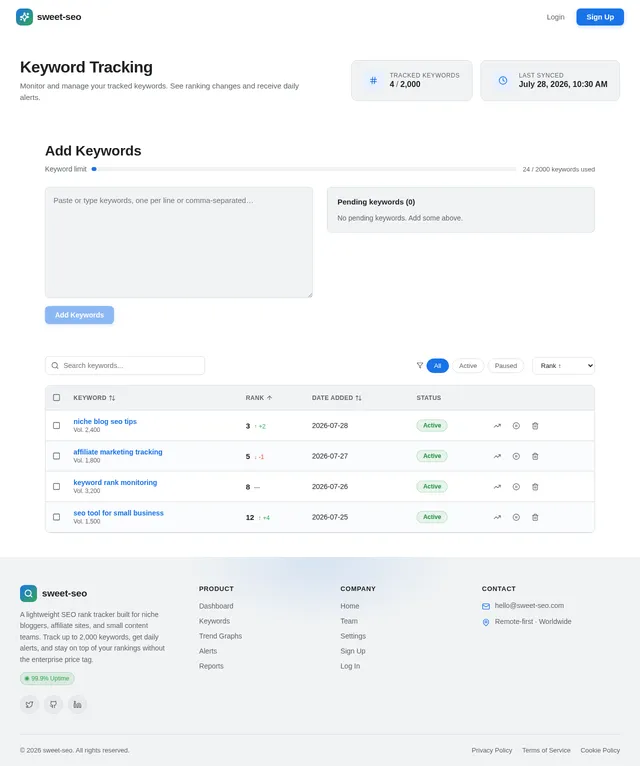Click the location pin icon beside Remote-first
The width and height of the screenshot is (640, 766).
point(486,622)
